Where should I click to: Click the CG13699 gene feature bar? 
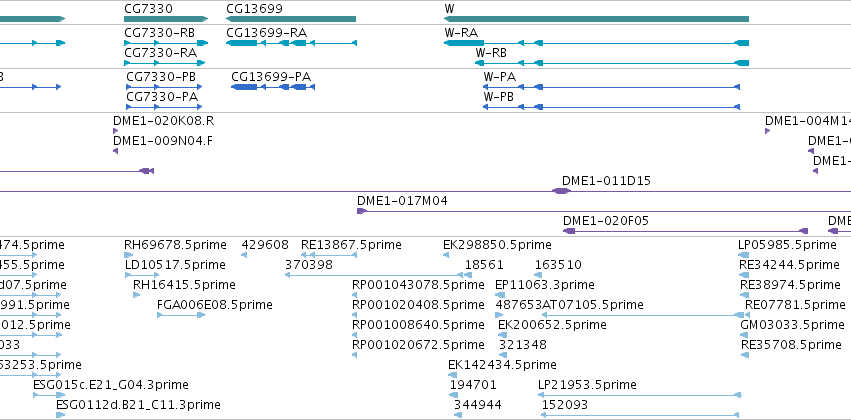[291, 19]
